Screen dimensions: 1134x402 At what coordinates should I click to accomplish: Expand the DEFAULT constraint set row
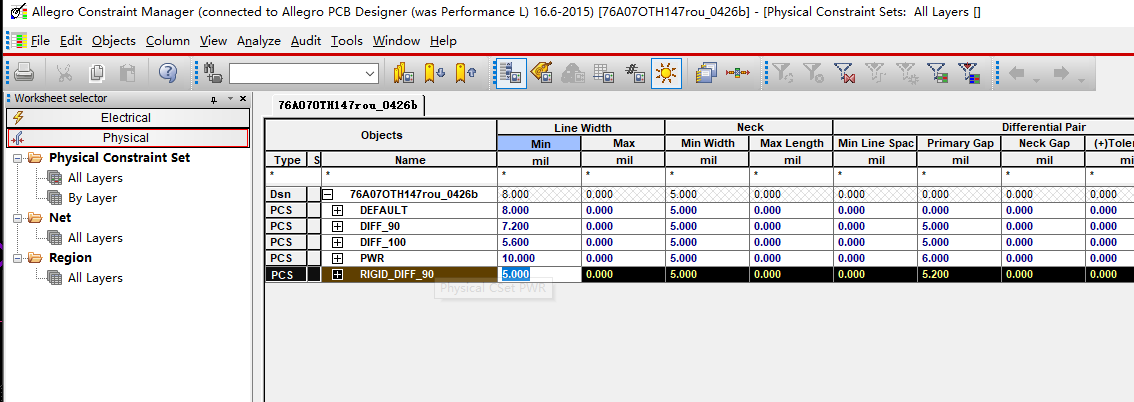click(337, 210)
